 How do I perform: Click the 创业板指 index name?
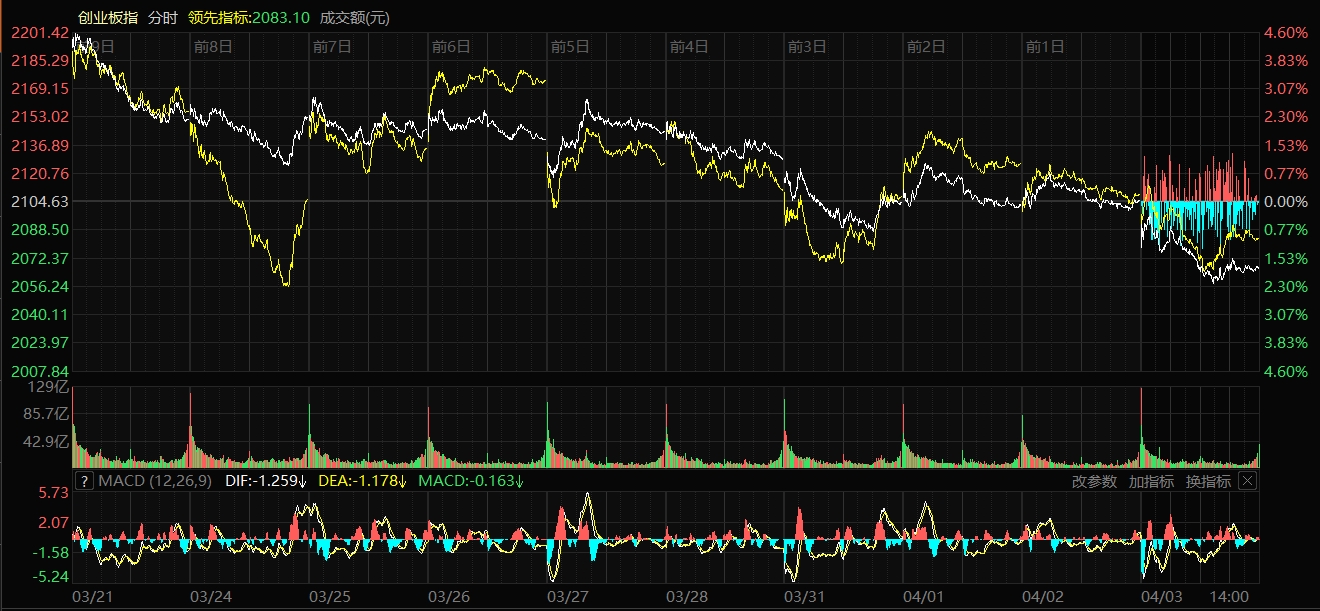pos(108,17)
